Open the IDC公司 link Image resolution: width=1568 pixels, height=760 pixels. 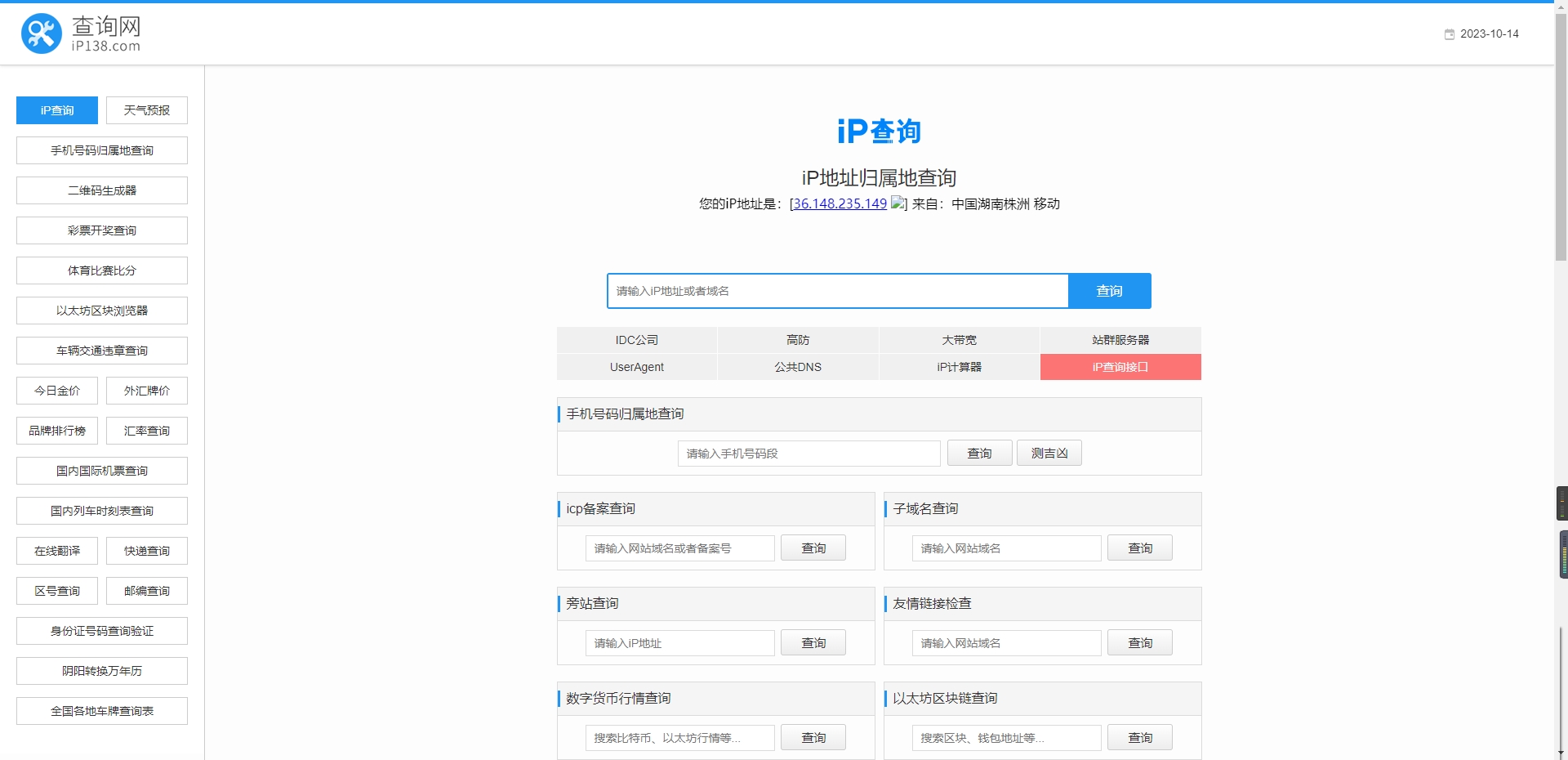pyautogui.click(x=637, y=340)
